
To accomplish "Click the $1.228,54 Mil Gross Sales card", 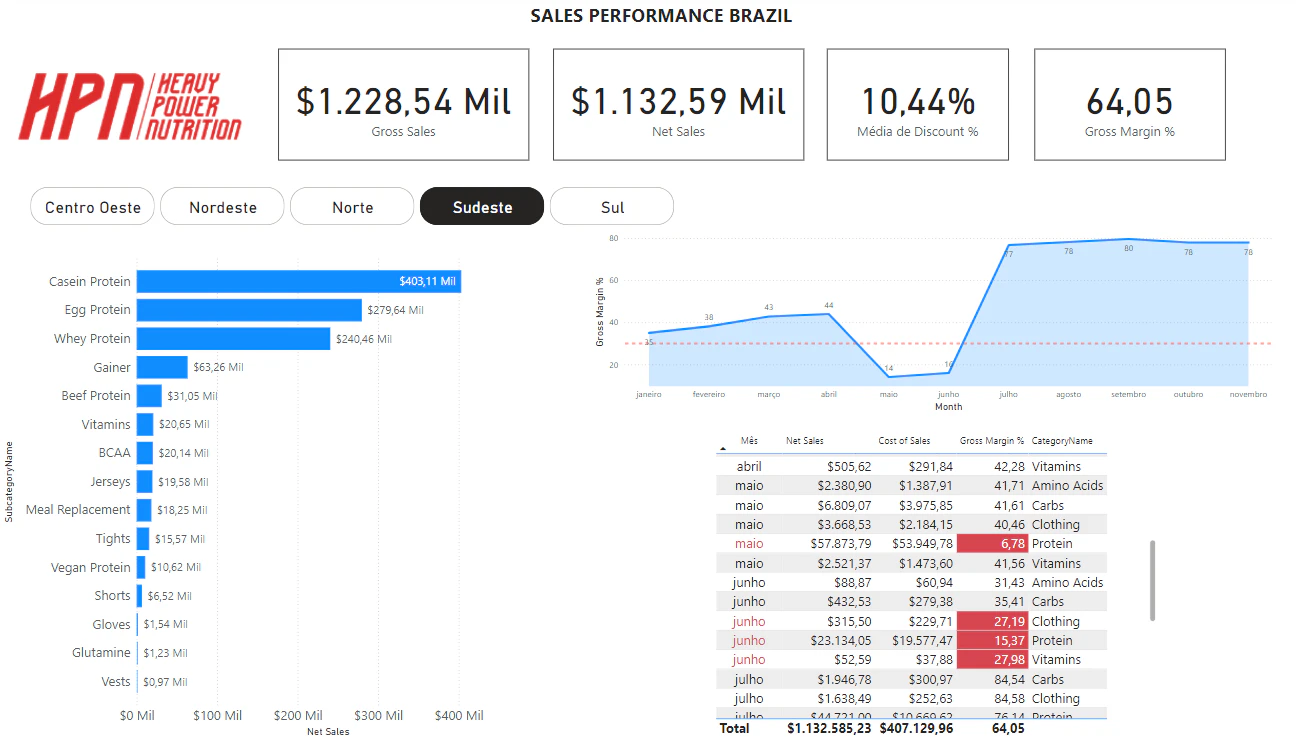I will point(403,103).
